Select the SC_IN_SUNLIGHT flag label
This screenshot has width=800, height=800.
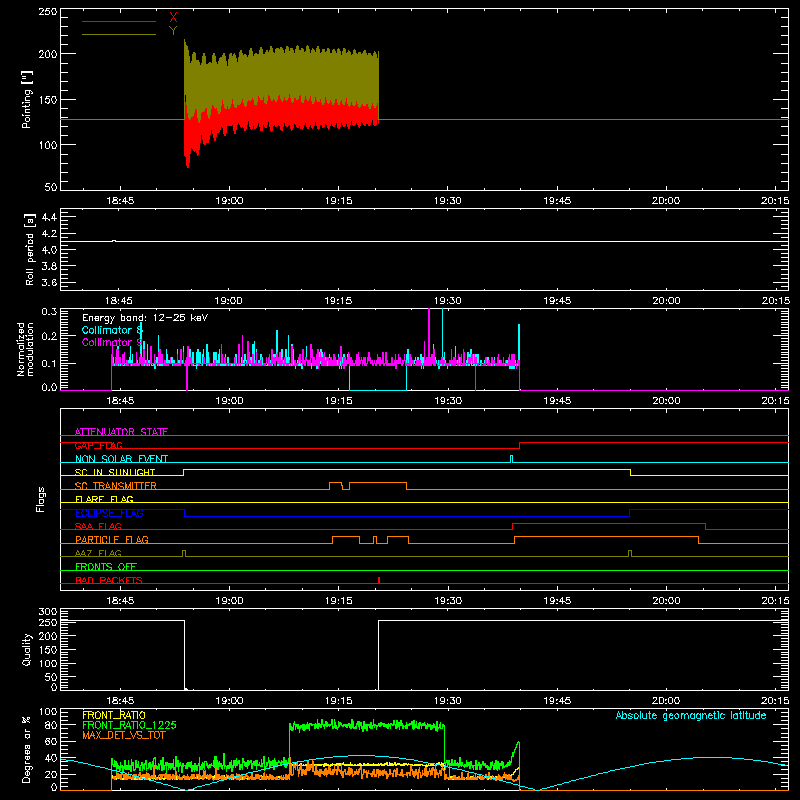pos(115,472)
